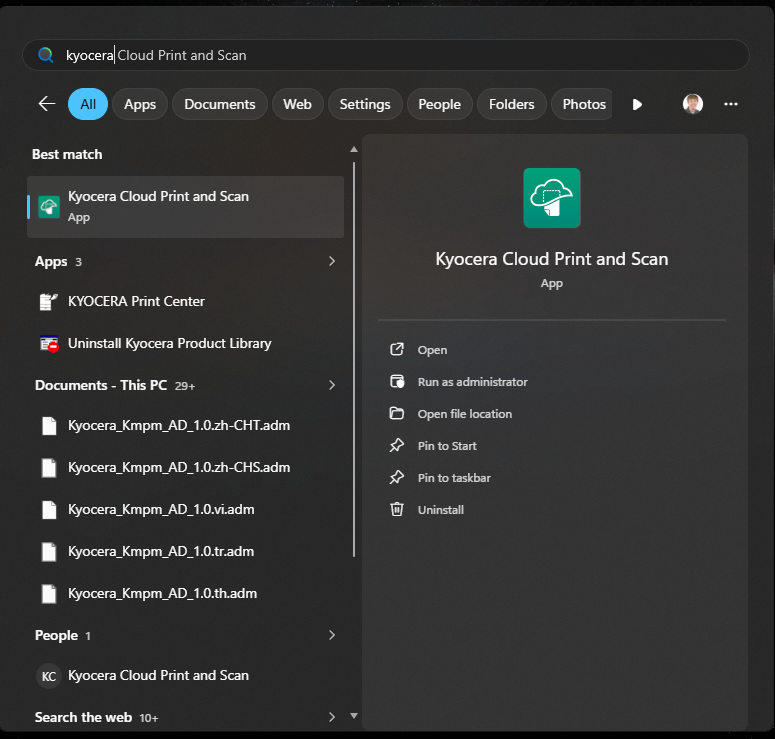
Task: Switch to the Documents filter tab
Action: [220, 104]
